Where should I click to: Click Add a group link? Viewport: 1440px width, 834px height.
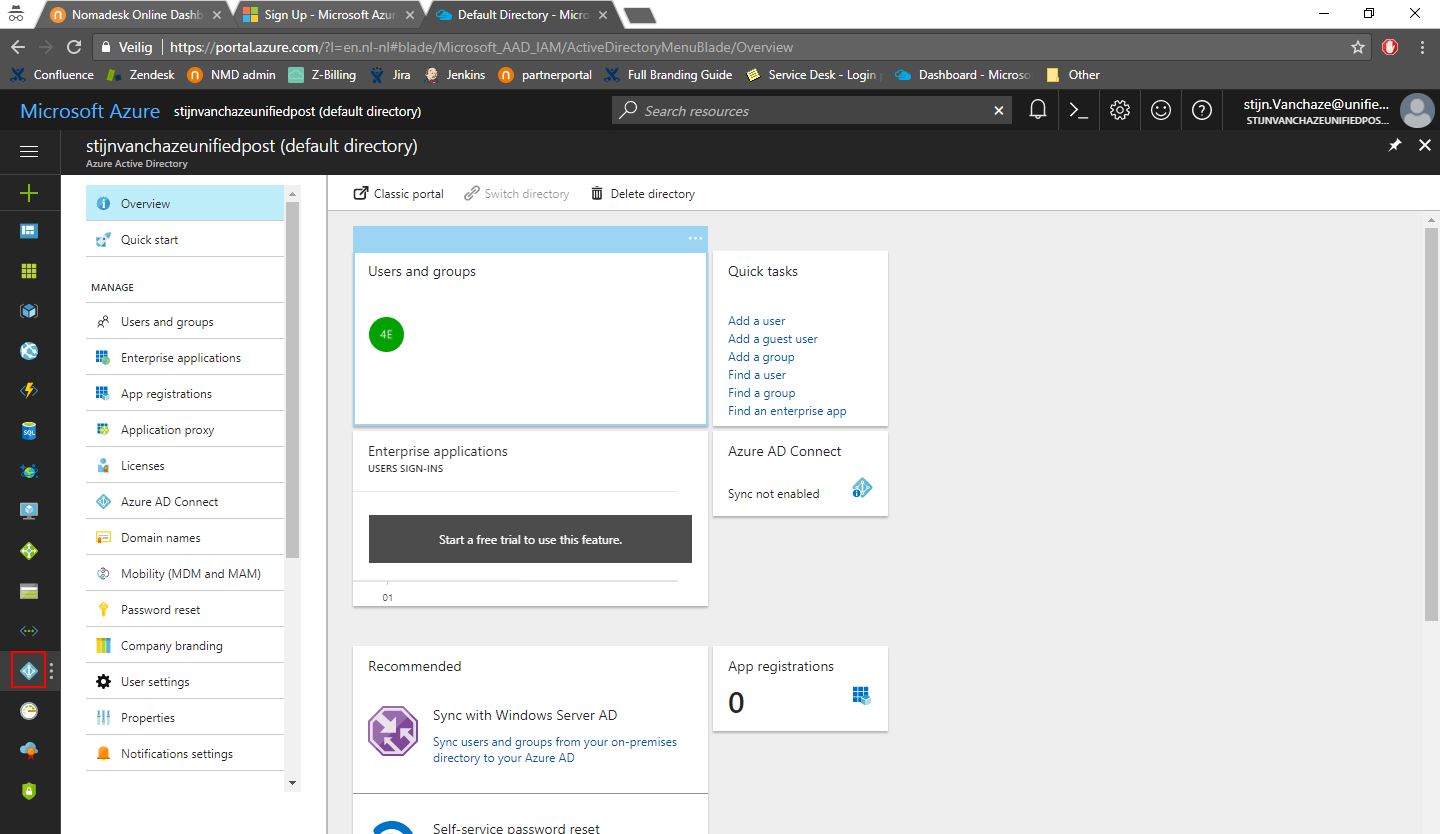pos(761,357)
